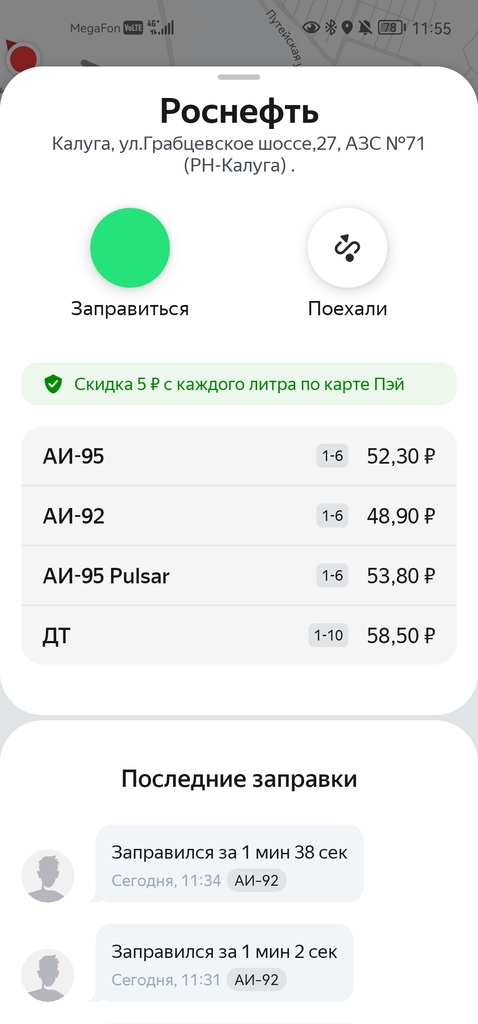Viewport: 478px width, 1024px height.
Task: Tap the 1-6 pump badge for АИ-95
Action: 332,456
